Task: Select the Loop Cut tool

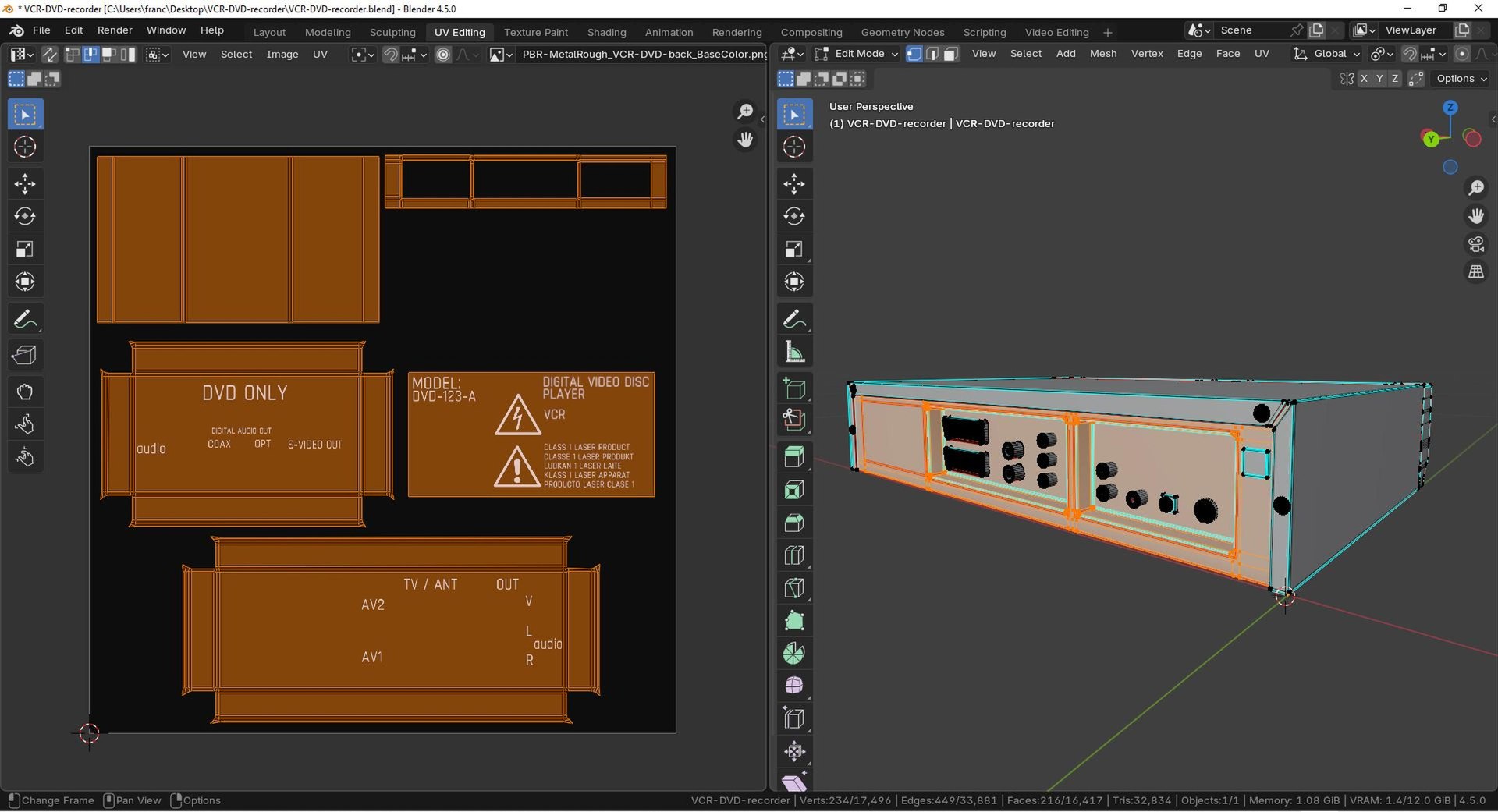Action: (794, 555)
